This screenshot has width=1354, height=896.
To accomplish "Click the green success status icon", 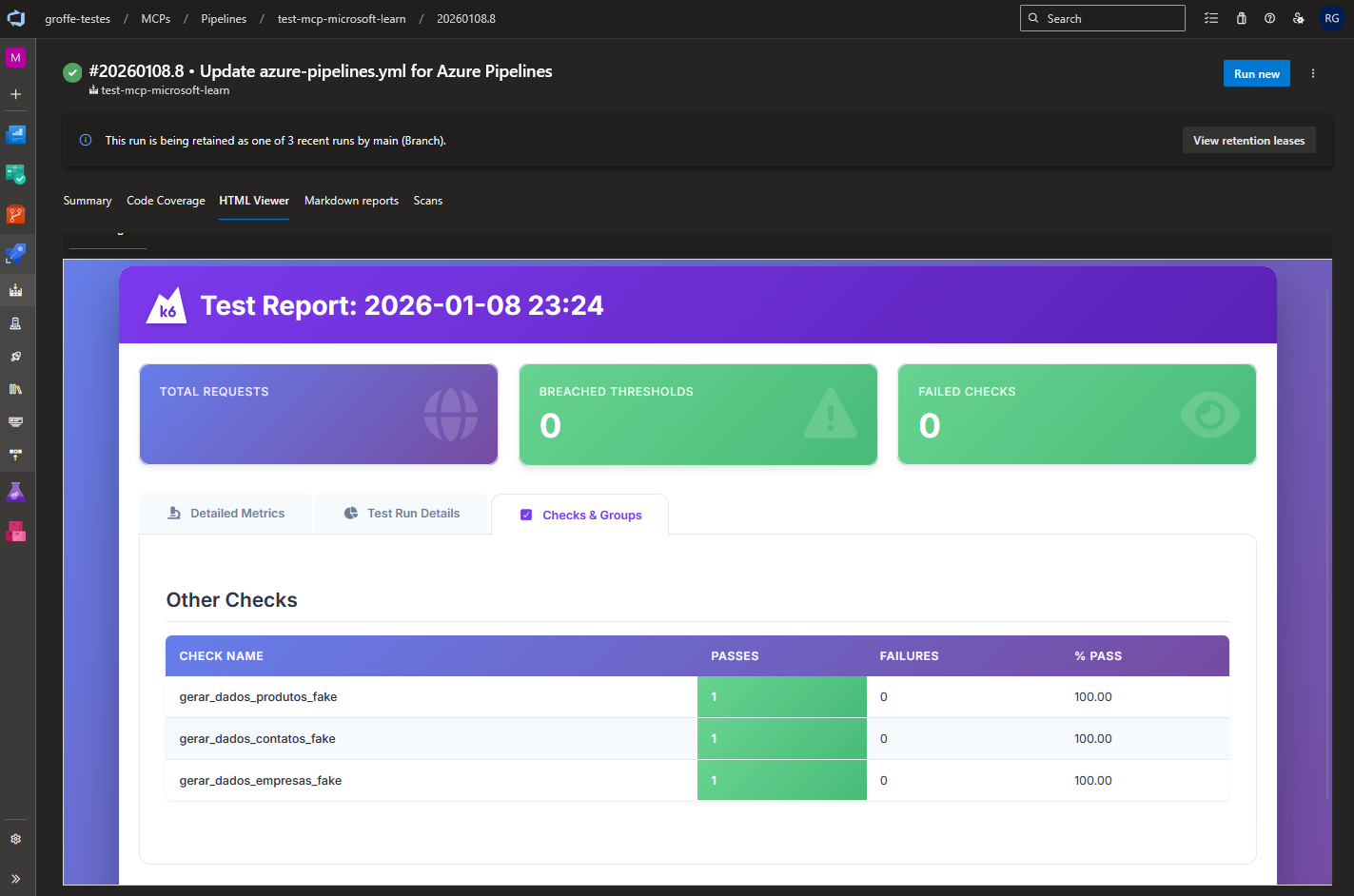I will click(x=72, y=72).
